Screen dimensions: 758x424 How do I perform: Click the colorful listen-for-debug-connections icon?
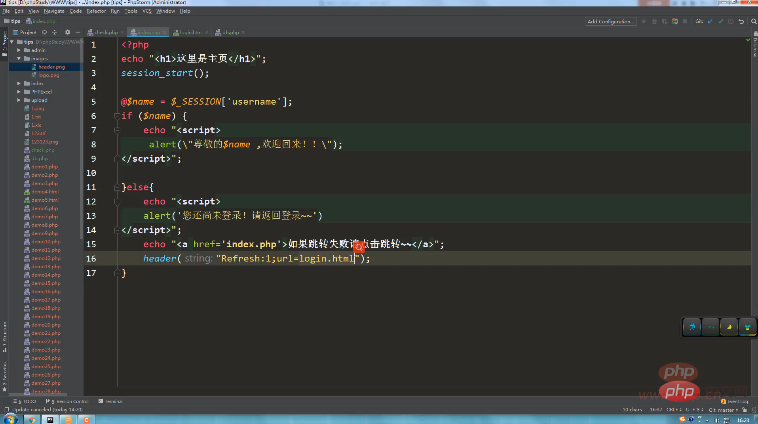point(675,21)
